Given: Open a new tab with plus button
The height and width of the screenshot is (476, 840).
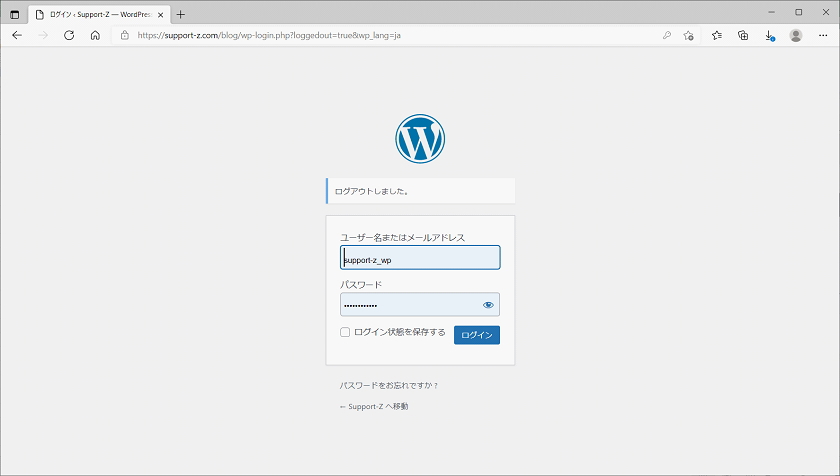Looking at the screenshot, I should (x=181, y=14).
